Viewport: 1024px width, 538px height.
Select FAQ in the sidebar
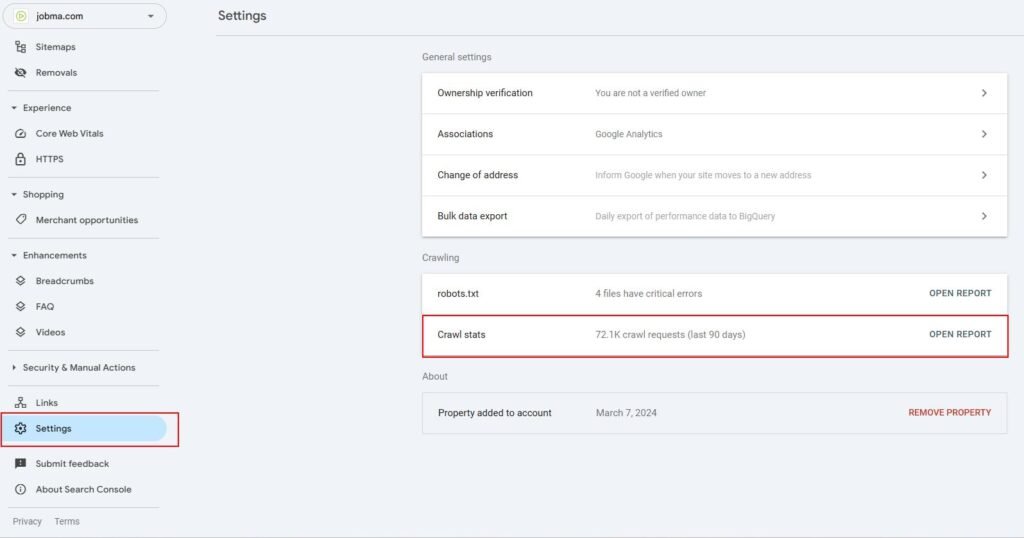tap(44, 306)
